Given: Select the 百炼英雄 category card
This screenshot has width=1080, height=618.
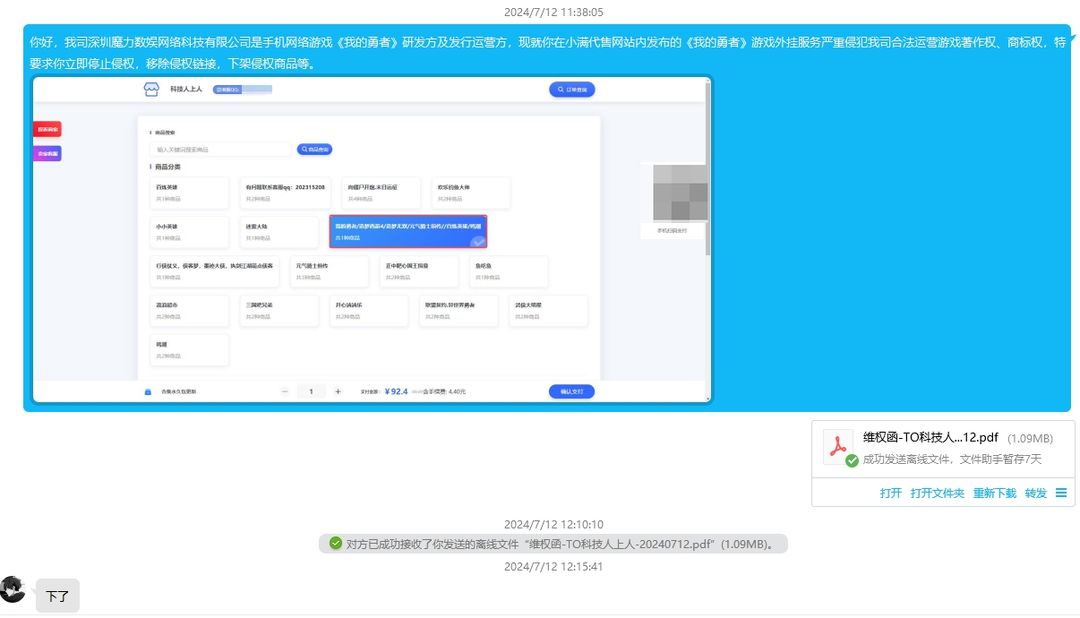Looking at the screenshot, I should click(189, 192).
